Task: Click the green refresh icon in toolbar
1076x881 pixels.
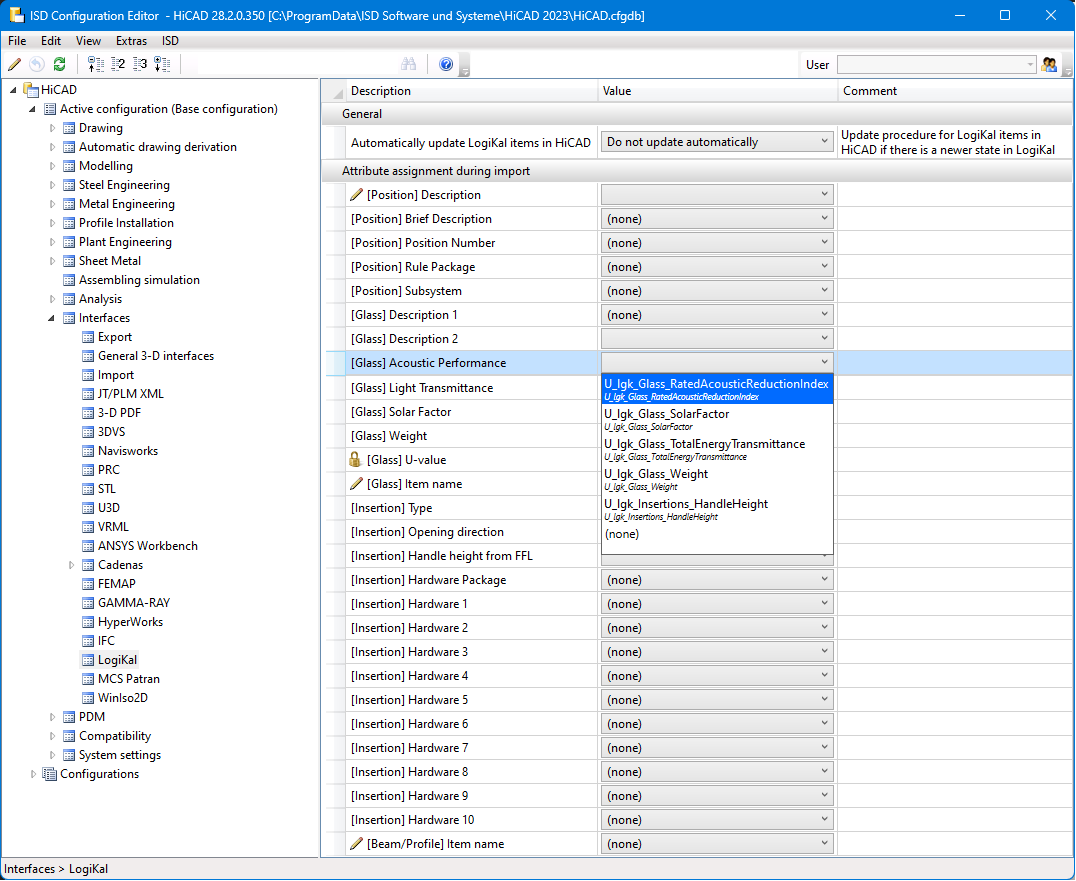Action: click(59, 64)
